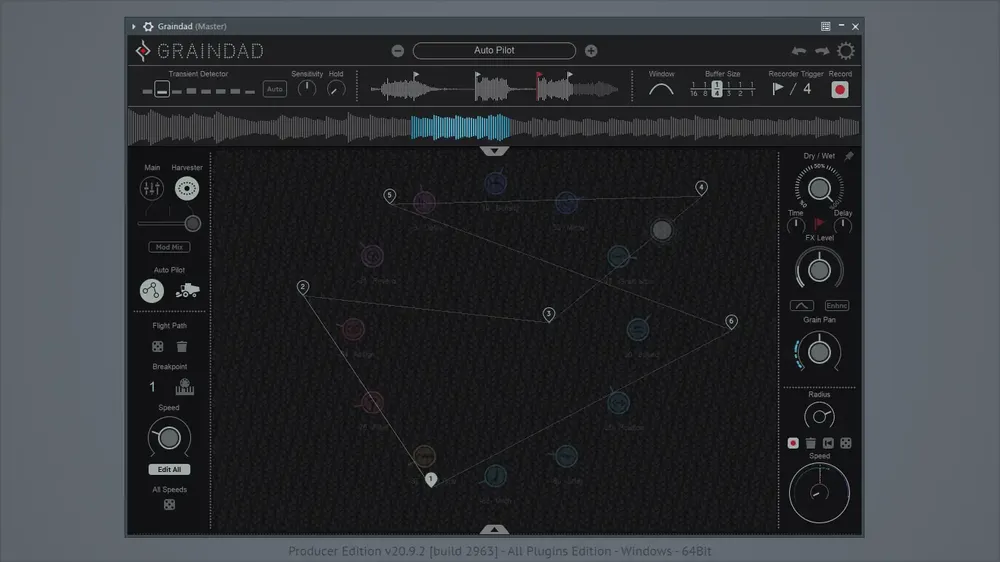Select flight path breakpoint 1
The image size is (1000, 562).
[431, 479]
